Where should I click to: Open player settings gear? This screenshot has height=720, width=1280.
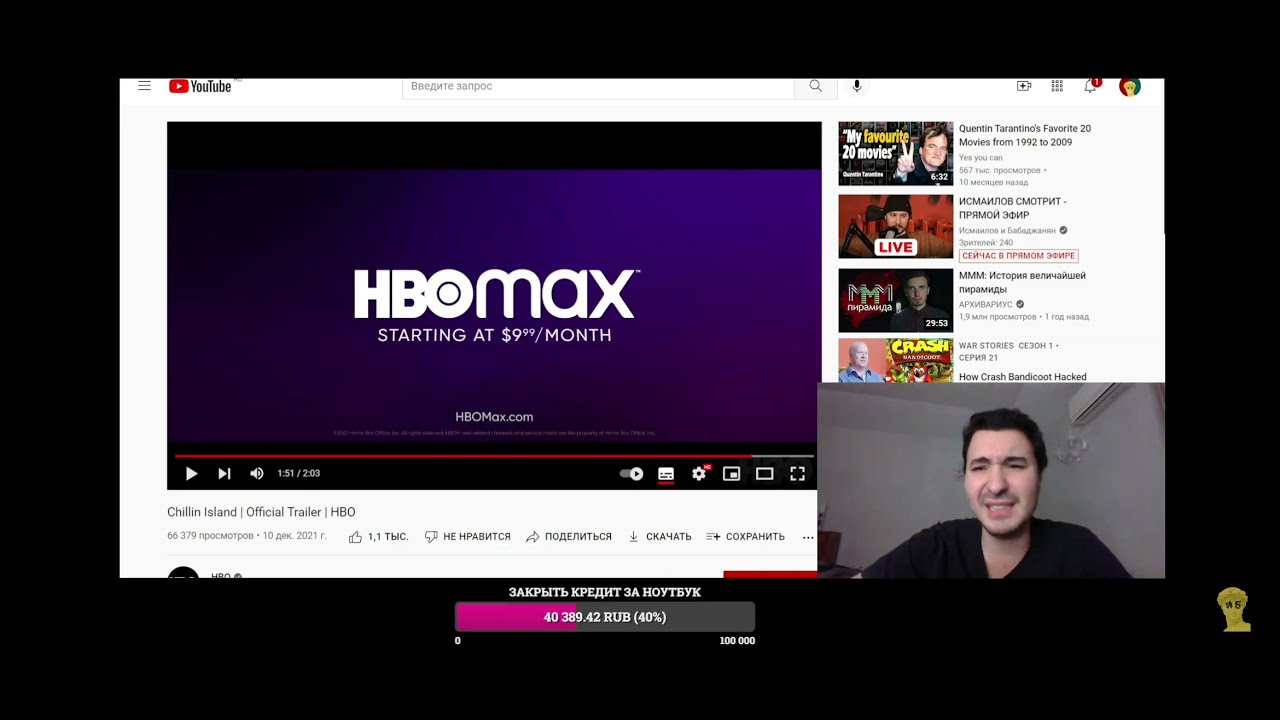click(699, 474)
